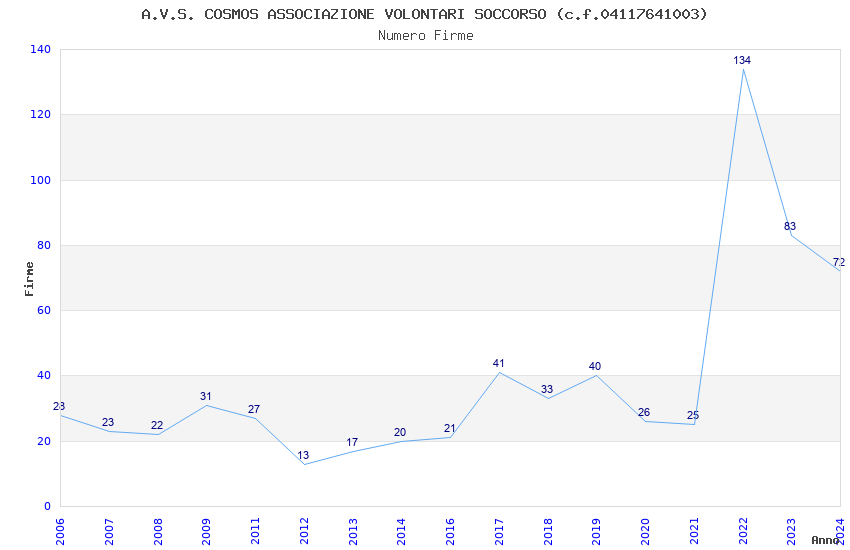Select year 2017 on the x-axis
This screenshot has height=550, width=850.
coord(499,531)
